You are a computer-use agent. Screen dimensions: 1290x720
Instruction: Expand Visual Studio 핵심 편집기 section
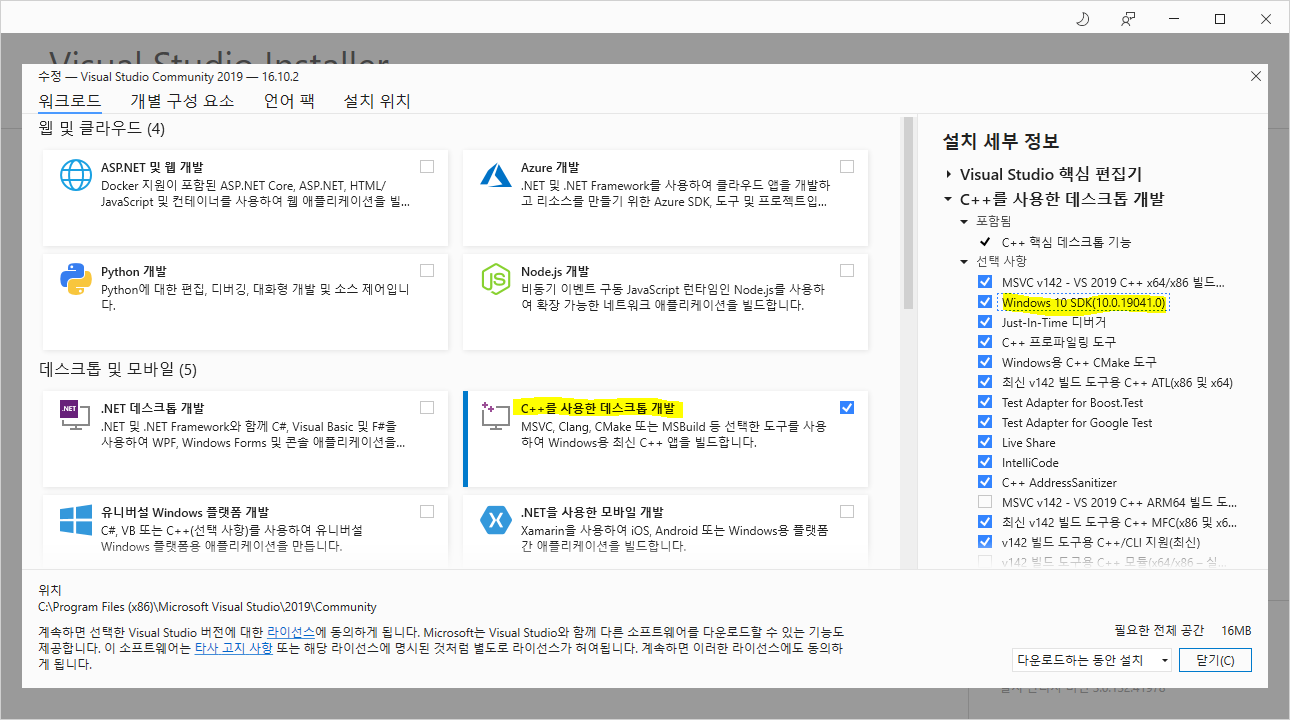(948, 174)
